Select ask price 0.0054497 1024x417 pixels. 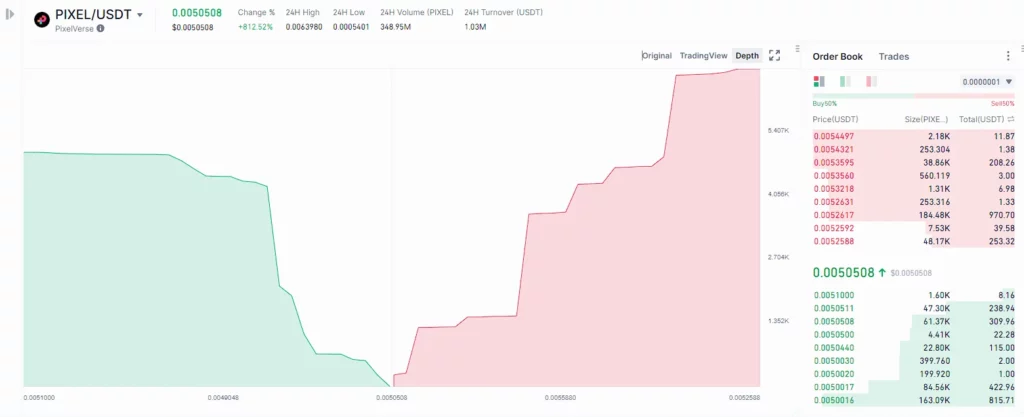833,136
